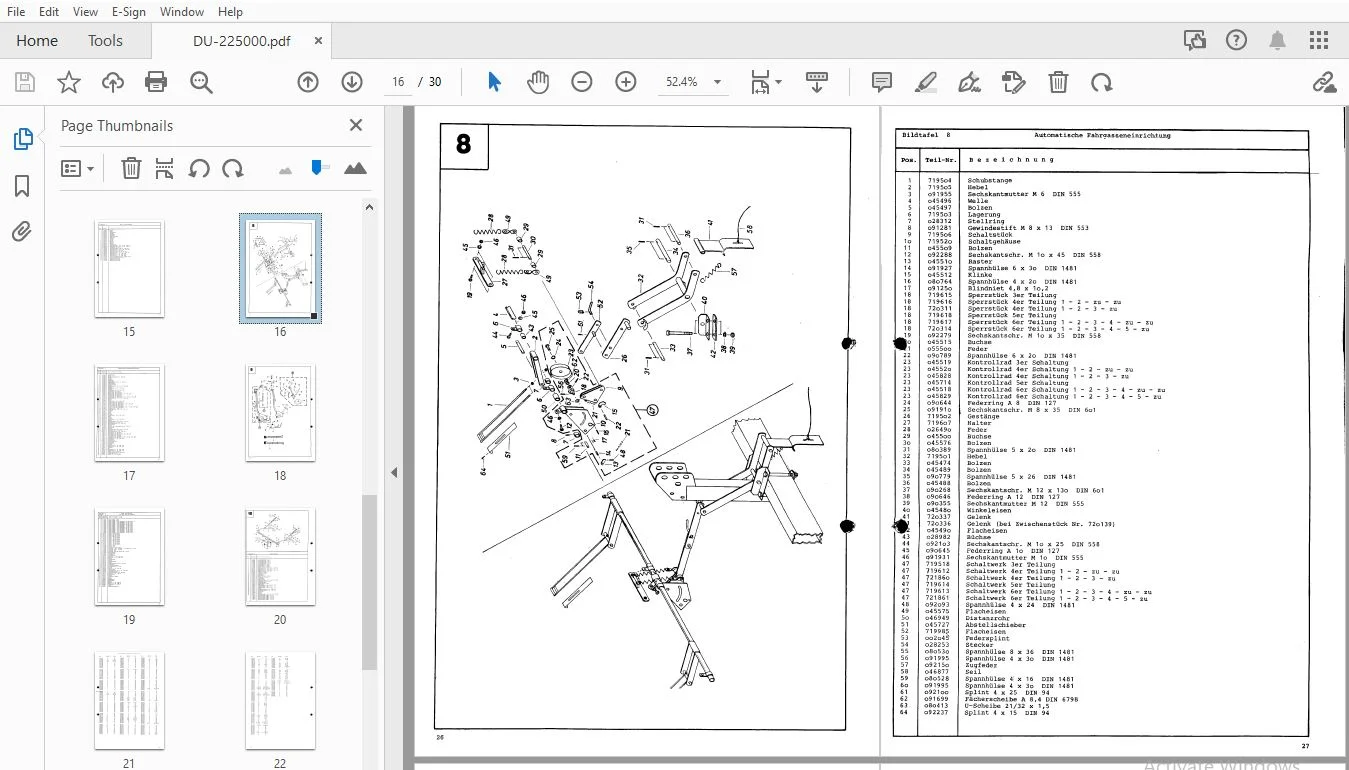Click the page number field showing 16
This screenshot has height=770, width=1349.
click(398, 82)
